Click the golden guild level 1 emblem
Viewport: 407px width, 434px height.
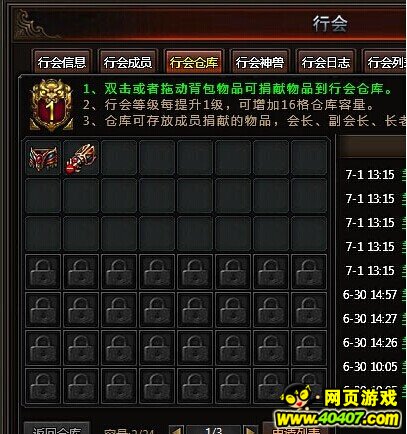coord(51,104)
